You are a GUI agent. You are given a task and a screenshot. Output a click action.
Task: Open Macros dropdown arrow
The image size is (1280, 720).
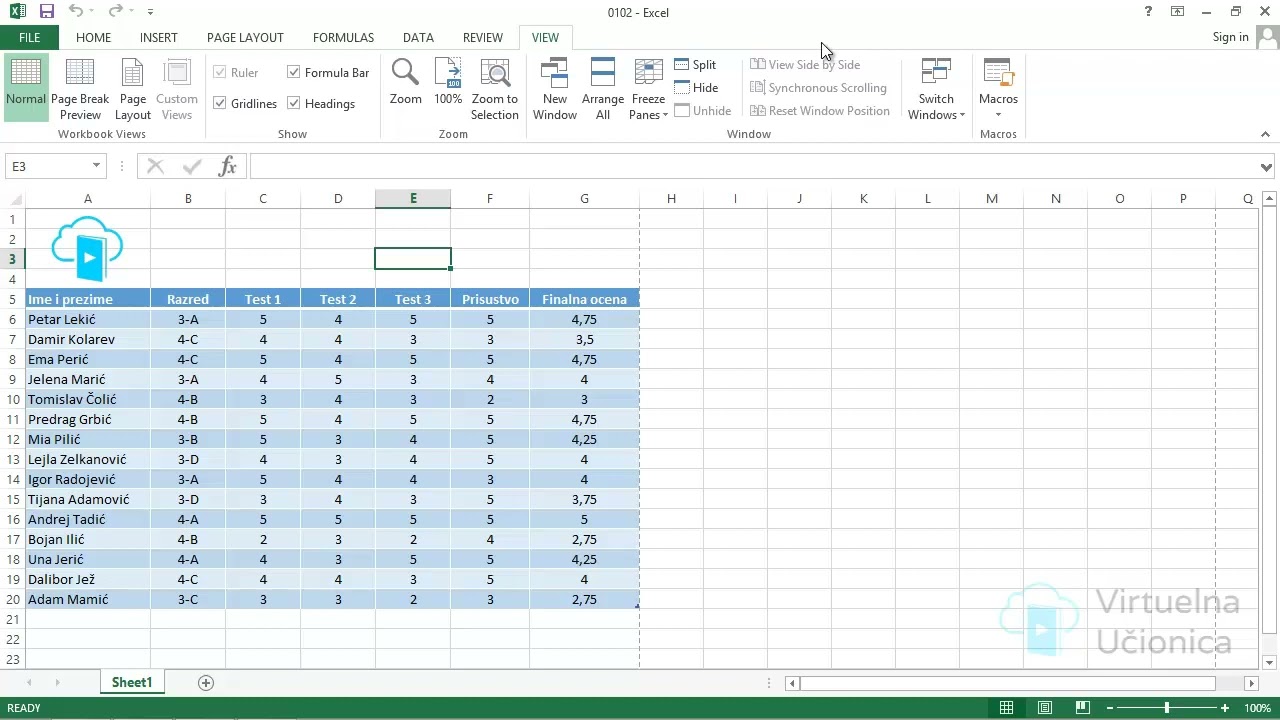point(998,115)
